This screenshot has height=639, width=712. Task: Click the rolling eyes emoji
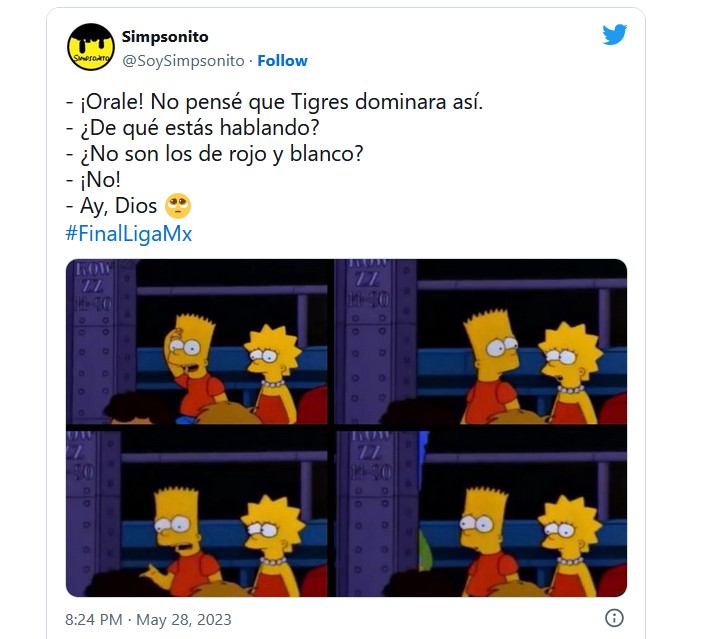pos(178,206)
